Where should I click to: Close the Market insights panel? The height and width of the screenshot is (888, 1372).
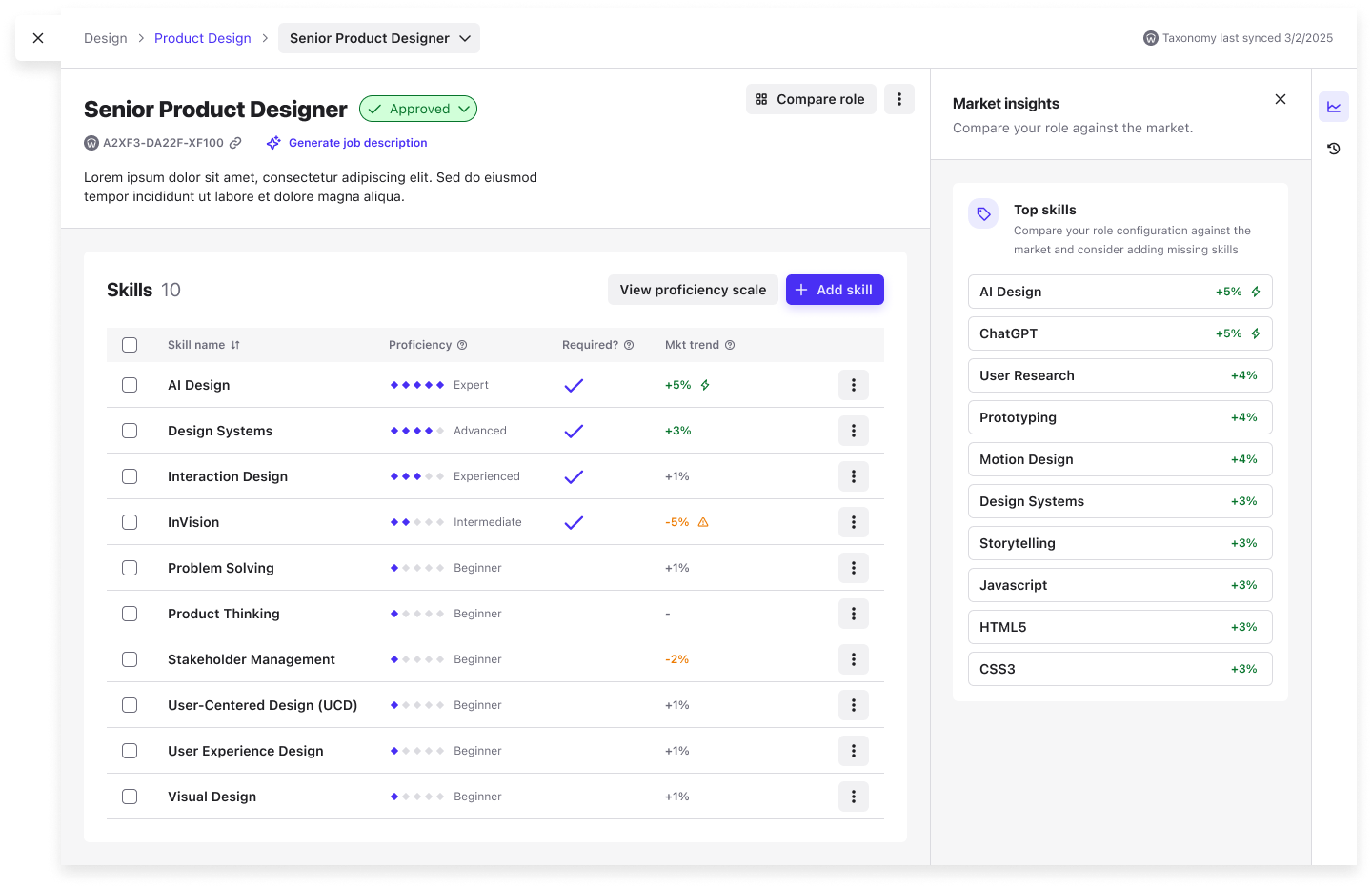point(1281,99)
